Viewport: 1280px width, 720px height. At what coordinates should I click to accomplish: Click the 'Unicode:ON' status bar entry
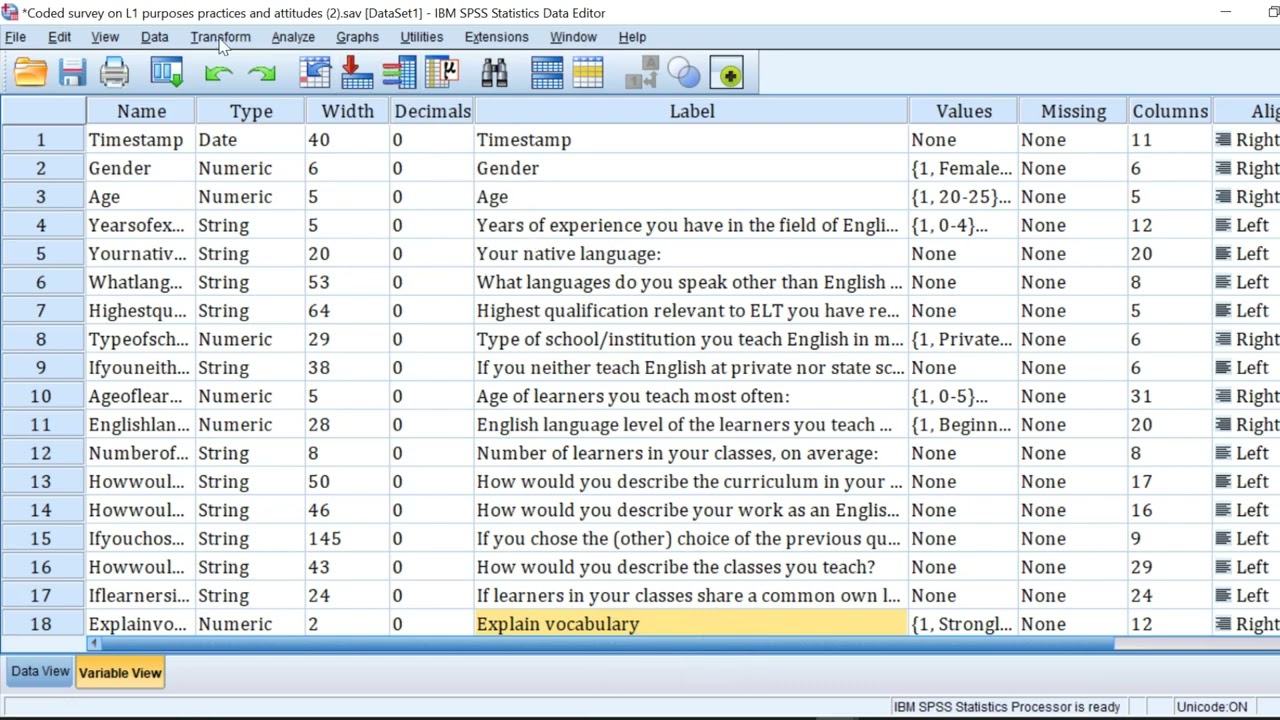pyautogui.click(x=1211, y=707)
